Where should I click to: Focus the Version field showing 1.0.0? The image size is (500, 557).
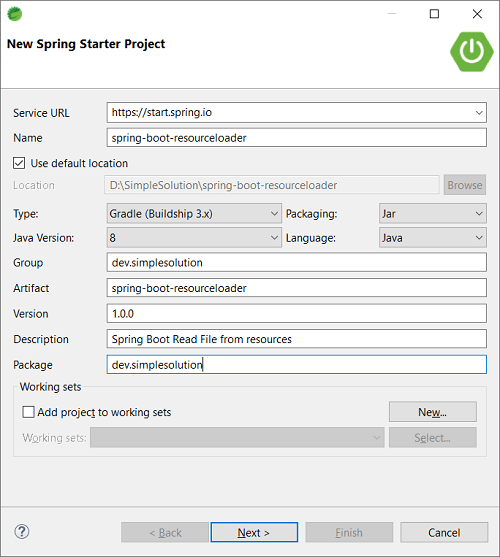(x=297, y=314)
